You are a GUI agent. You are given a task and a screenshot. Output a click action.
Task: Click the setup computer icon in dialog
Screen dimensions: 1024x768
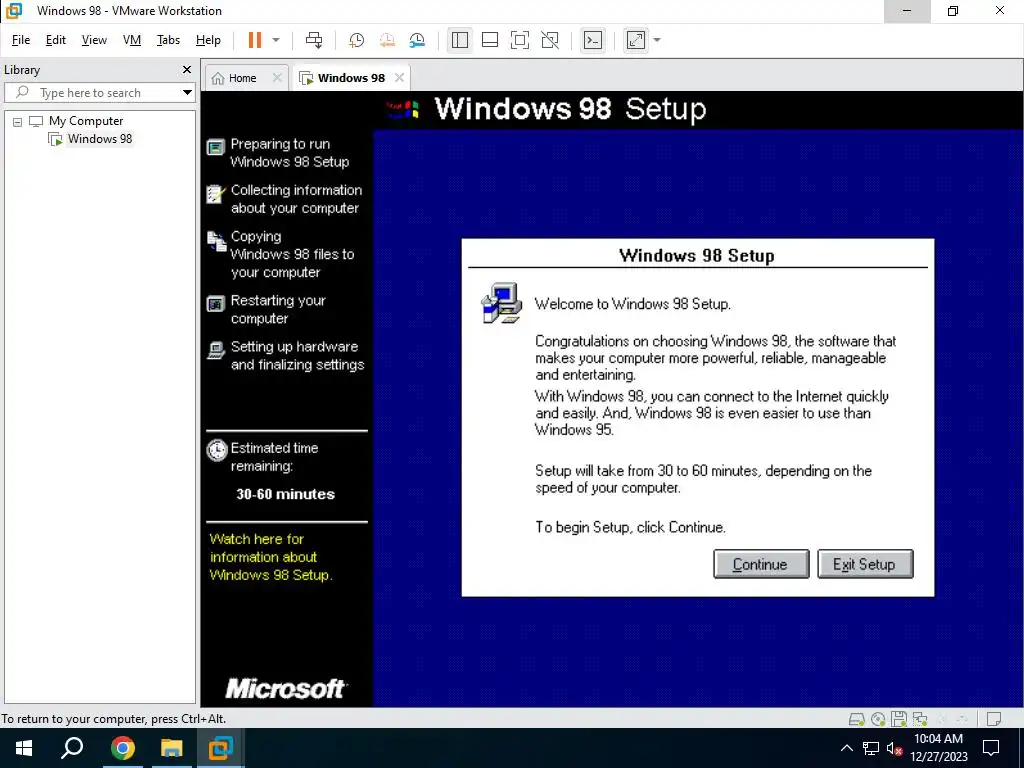(501, 302)
